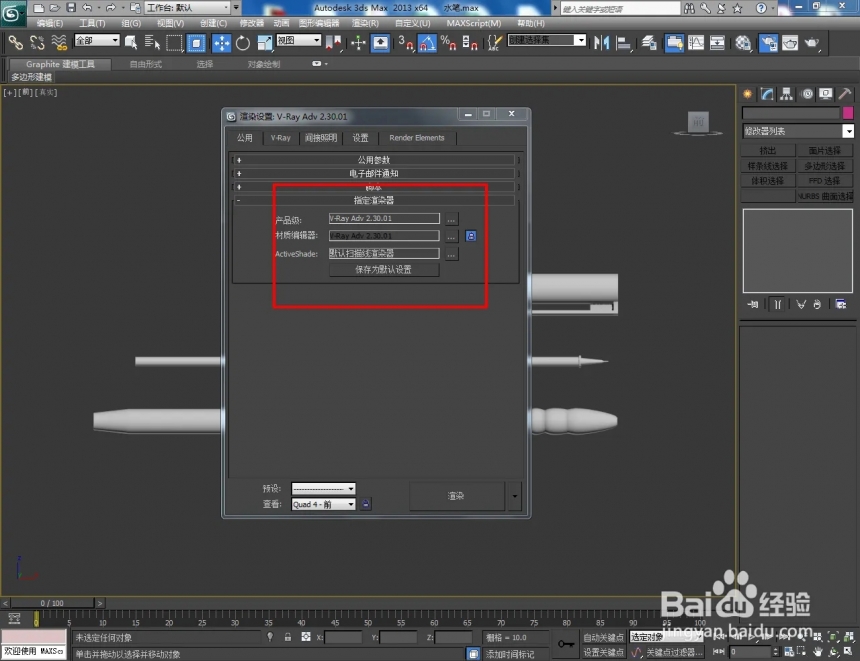Toggle the lock beside 材质编辑器 renderer
The width and height of the screenshot is (860, 661).
(471, 236)
